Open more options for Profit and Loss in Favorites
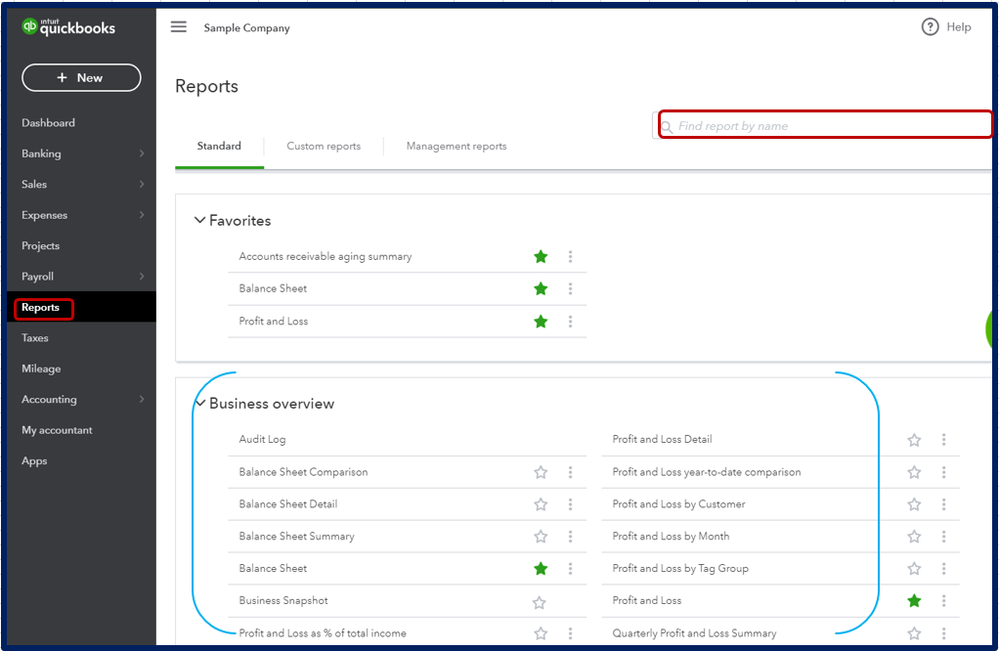The width and height of the screenshot is (999, 651). coord(570,322)
